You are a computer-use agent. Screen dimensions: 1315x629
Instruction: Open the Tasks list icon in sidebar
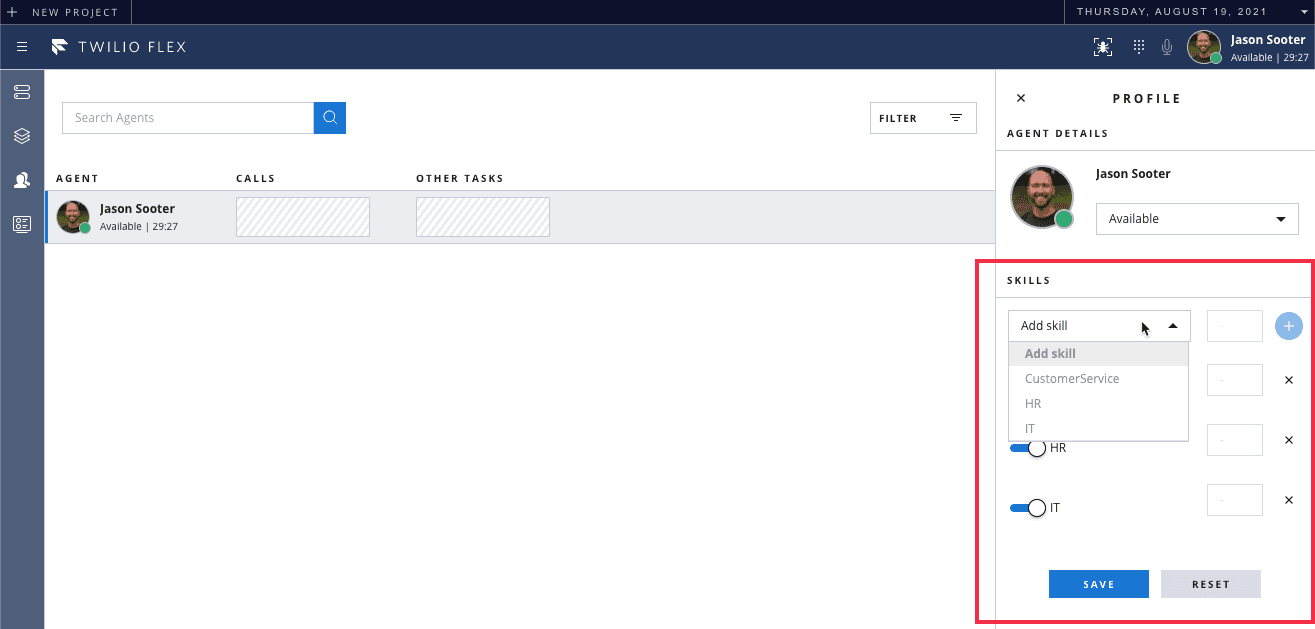22,91
